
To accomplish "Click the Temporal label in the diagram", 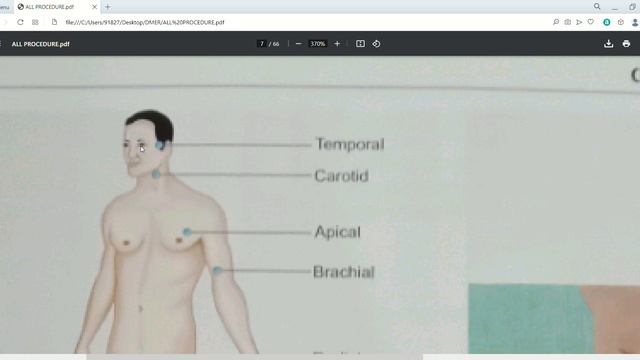I will (350, 144).
